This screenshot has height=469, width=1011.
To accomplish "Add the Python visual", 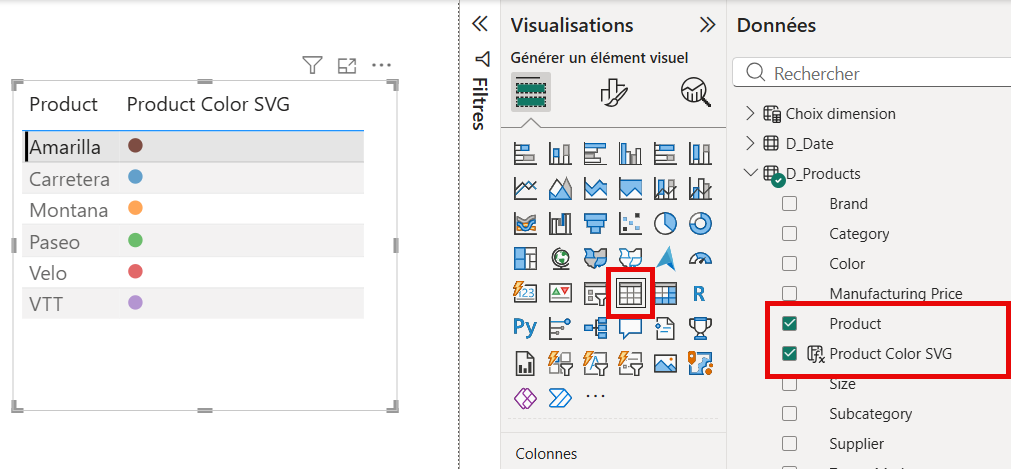I will point(525,327).
